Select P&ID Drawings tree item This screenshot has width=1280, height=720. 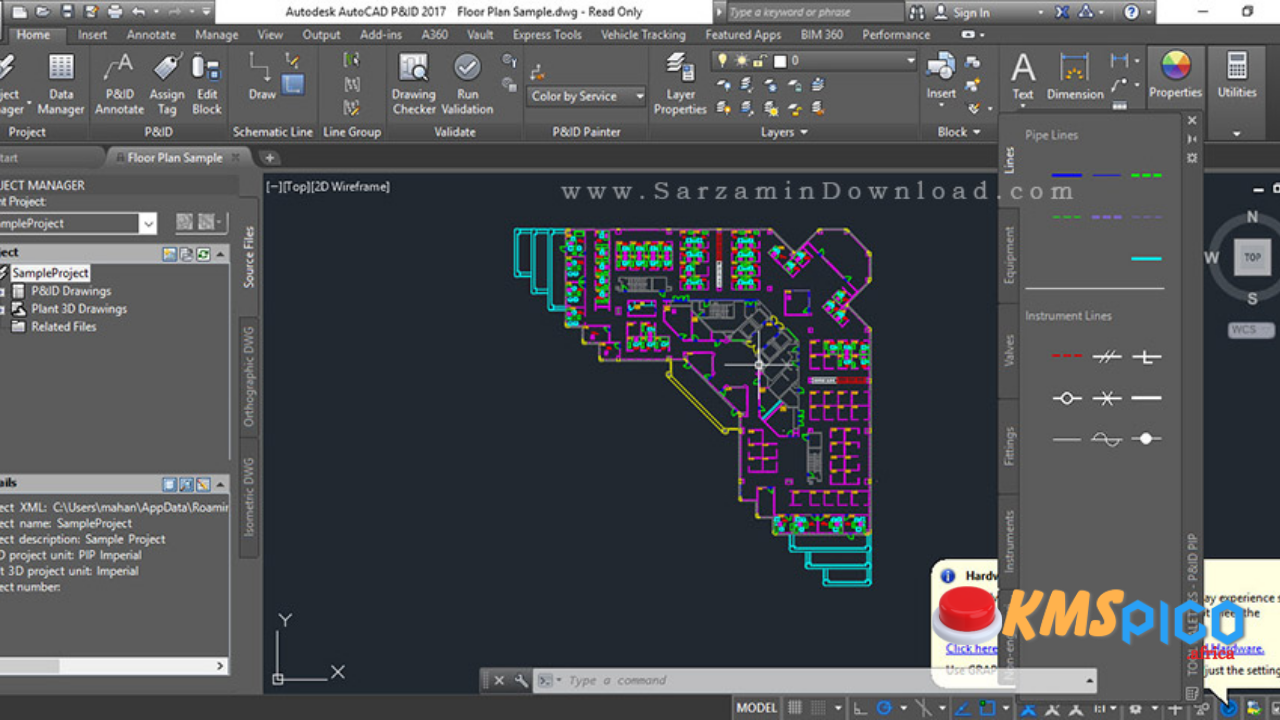point(70,291)
